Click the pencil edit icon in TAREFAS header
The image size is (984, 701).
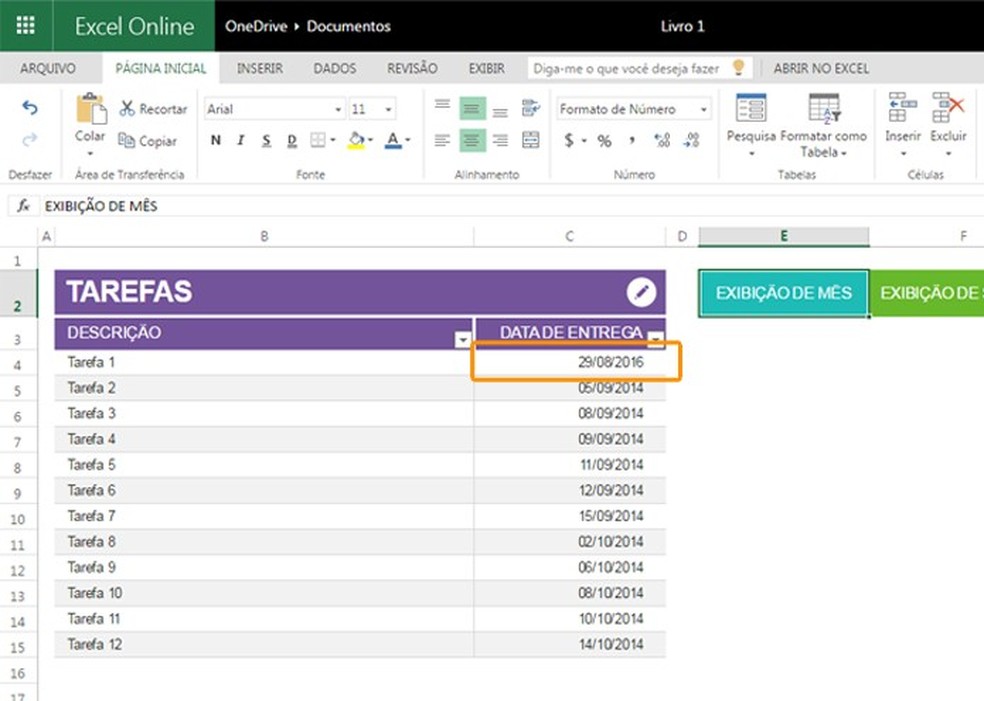tap(641, 292)
